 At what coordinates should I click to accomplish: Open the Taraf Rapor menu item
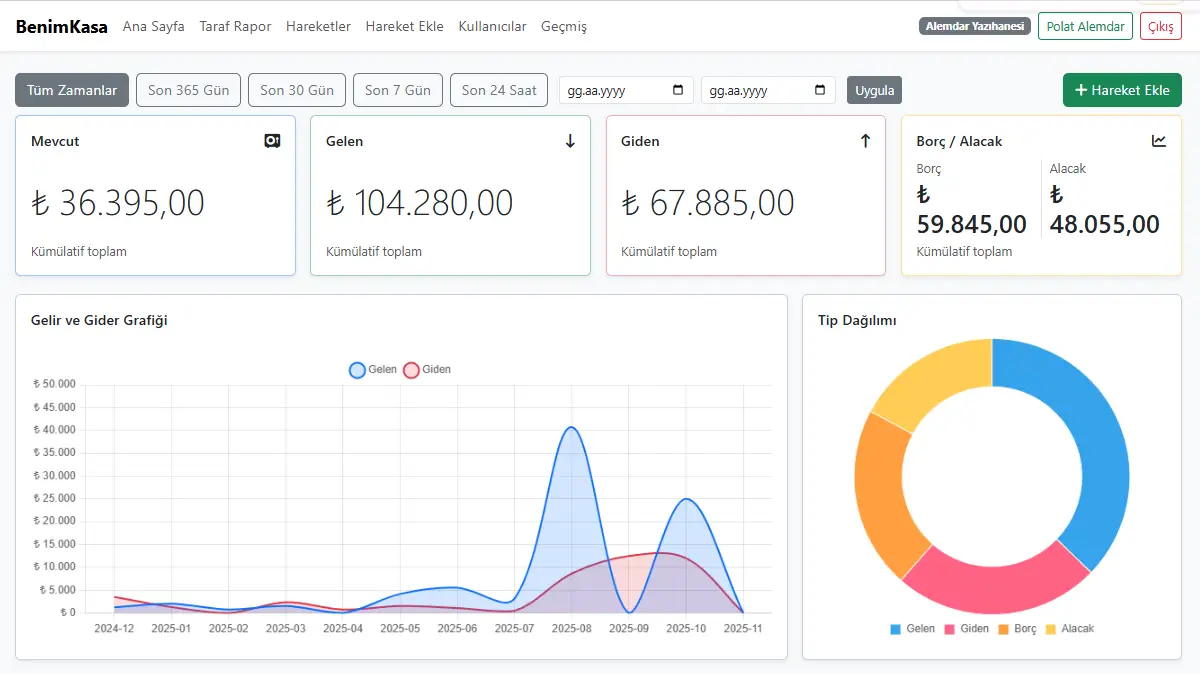click(235, 27)
